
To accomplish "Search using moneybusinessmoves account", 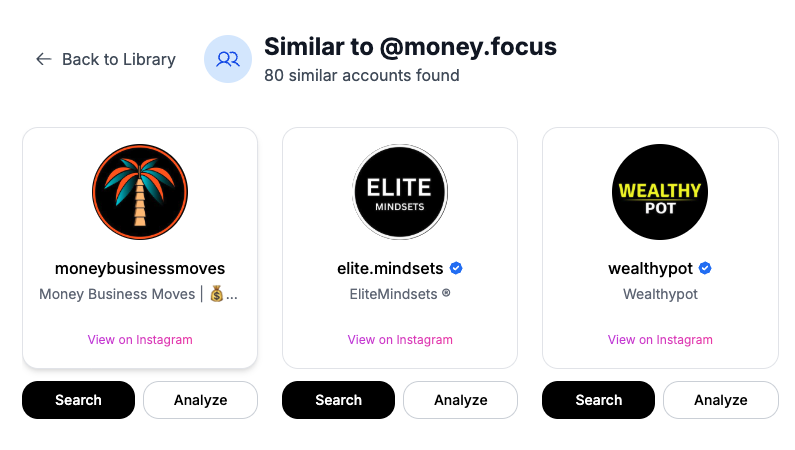I will click(x=78, y=400).
